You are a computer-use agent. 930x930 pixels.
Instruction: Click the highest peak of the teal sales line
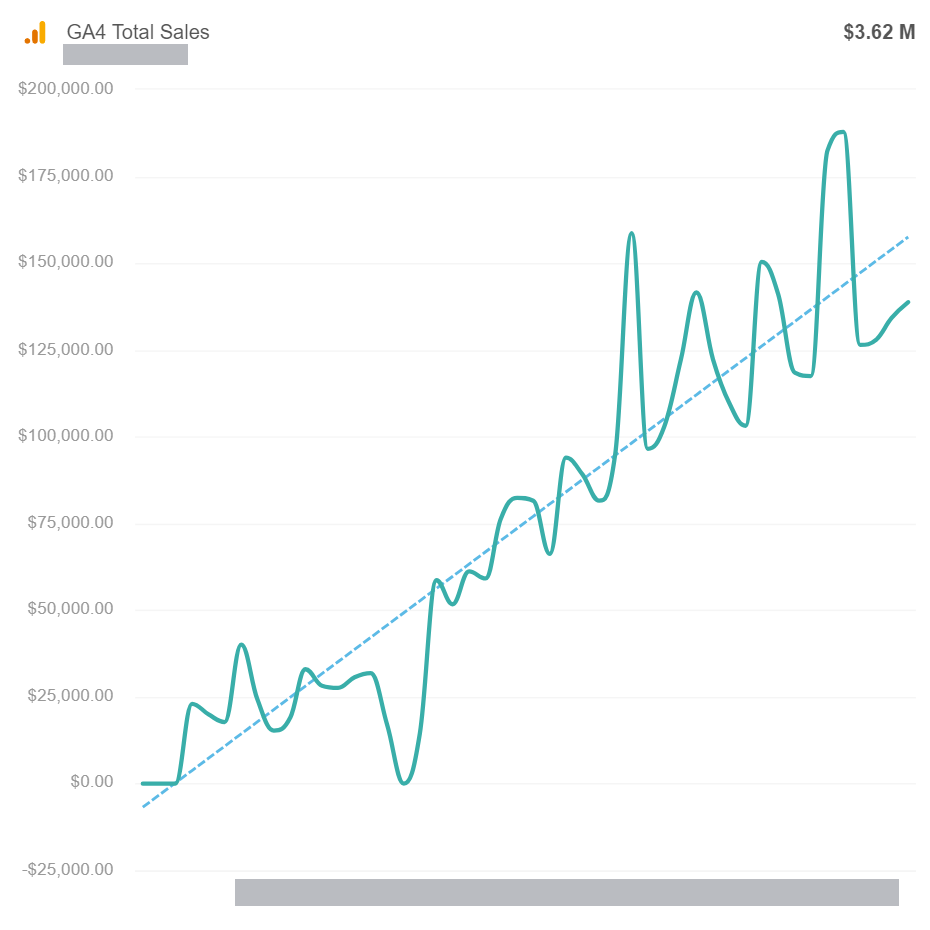pyautogui.click(x=841, y=132)
